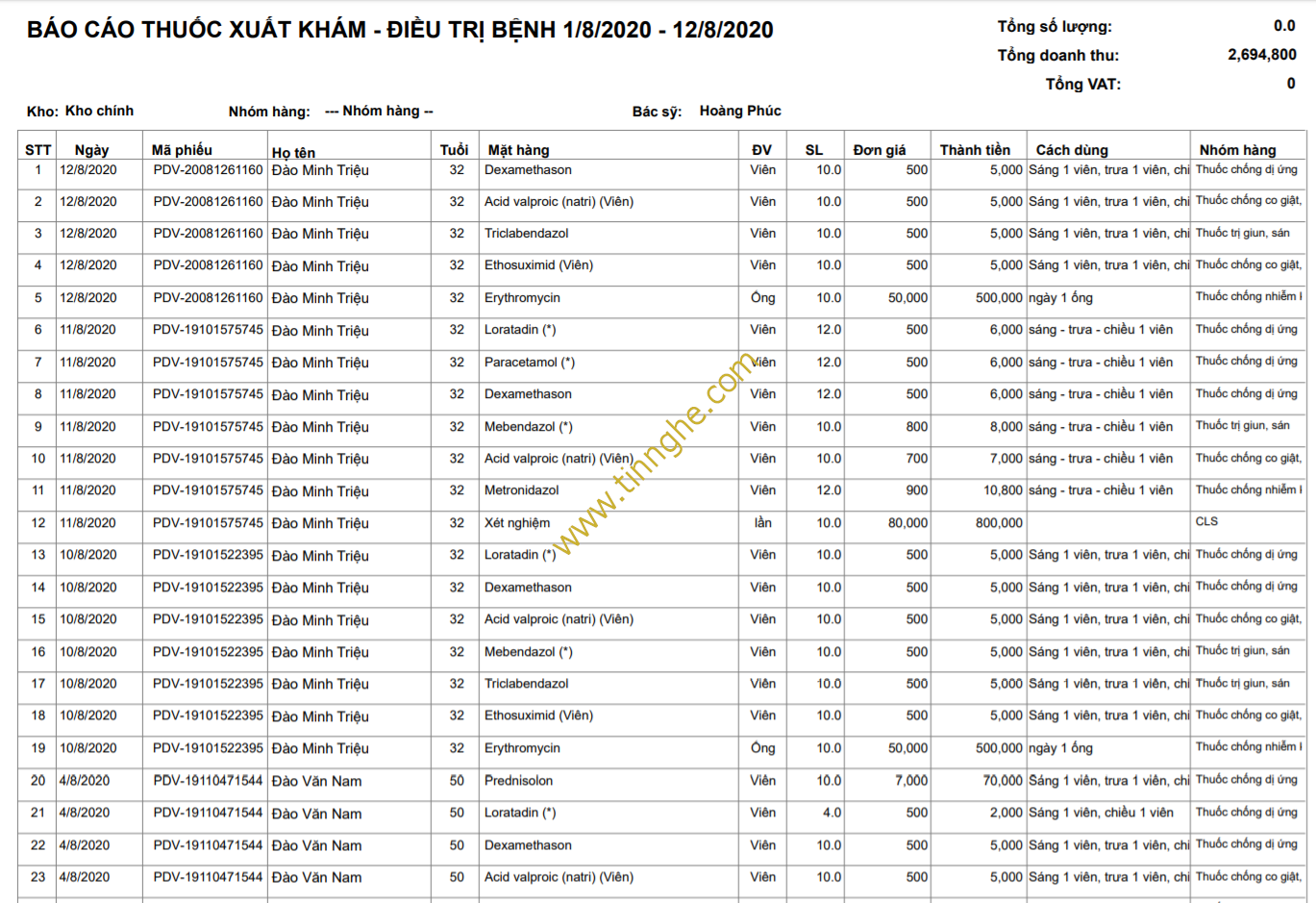Click the 800,000 amount in row 12
Screen dimensions: 1316x903
coord(999,523)
